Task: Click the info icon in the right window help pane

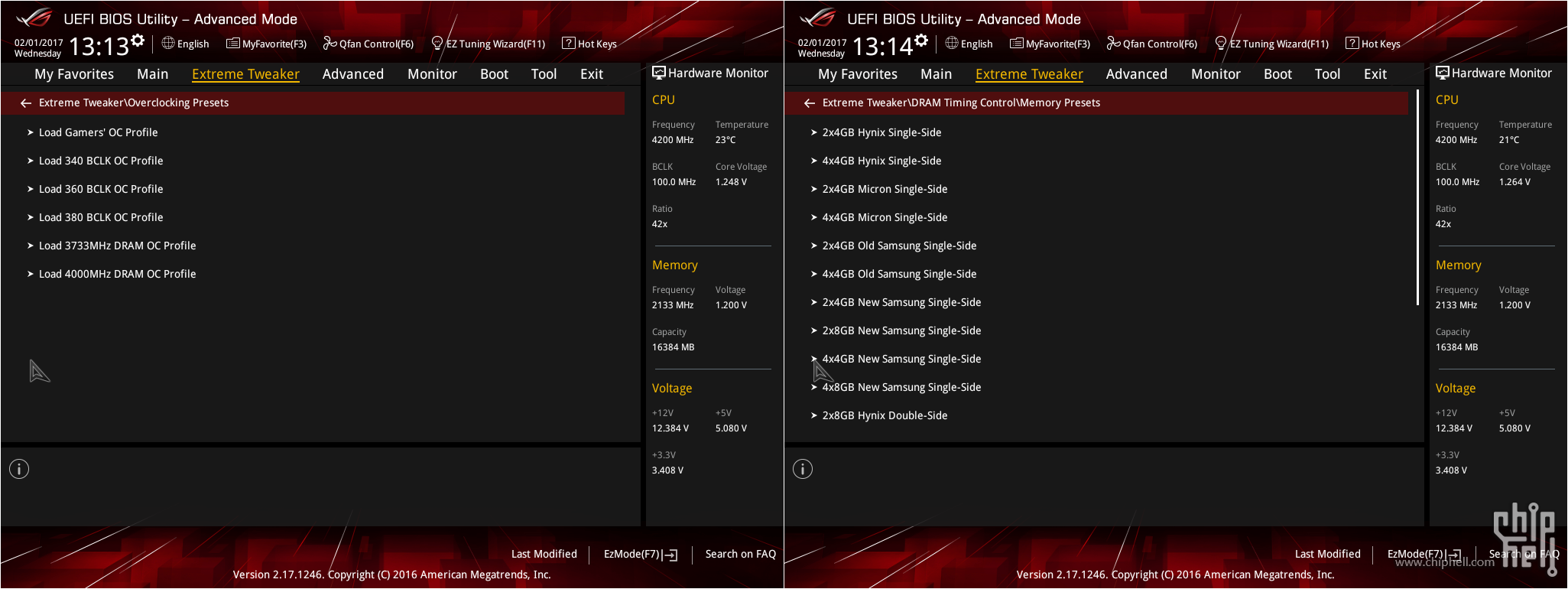Action: (803, 469)
